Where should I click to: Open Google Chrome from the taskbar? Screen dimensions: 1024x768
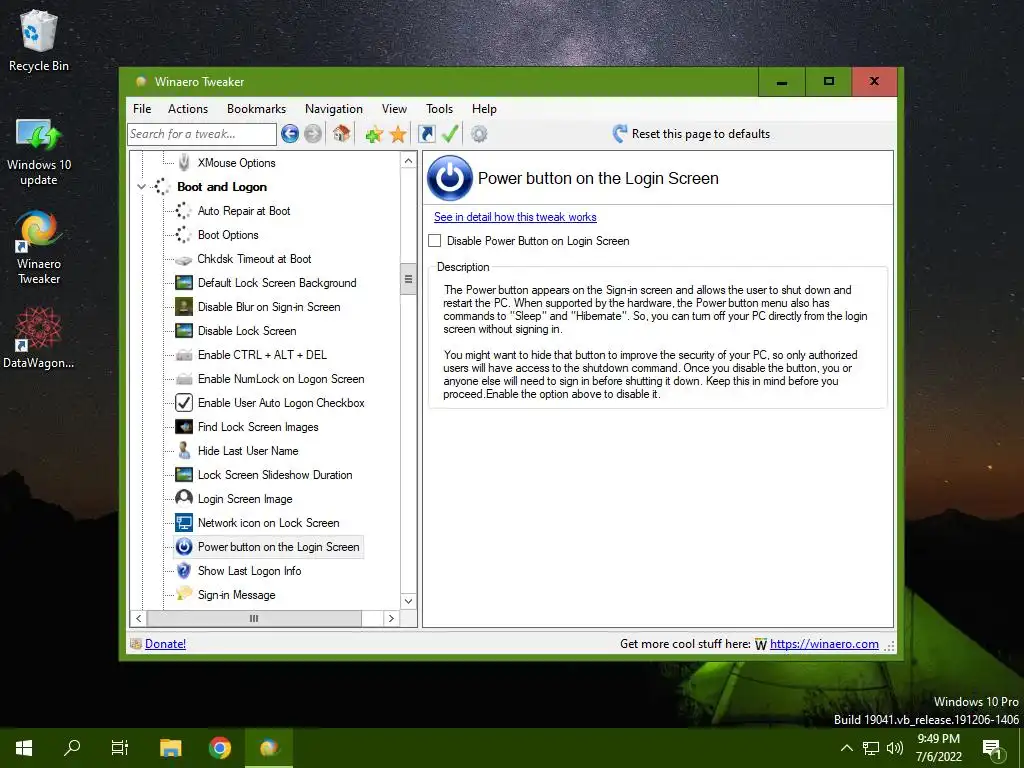pyautogui.click(x=220, y=747)
